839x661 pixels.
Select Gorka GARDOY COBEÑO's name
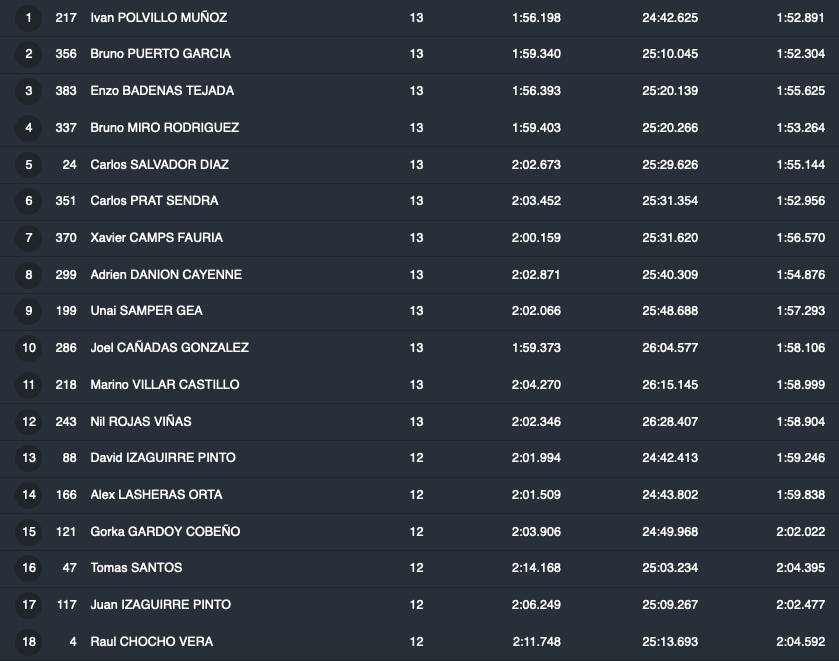click(x=165, y=531)
